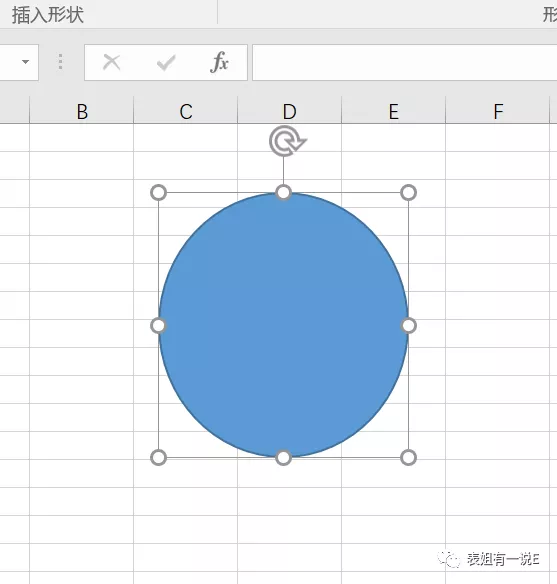Click the formula bar three-dot resize grip

60,62
